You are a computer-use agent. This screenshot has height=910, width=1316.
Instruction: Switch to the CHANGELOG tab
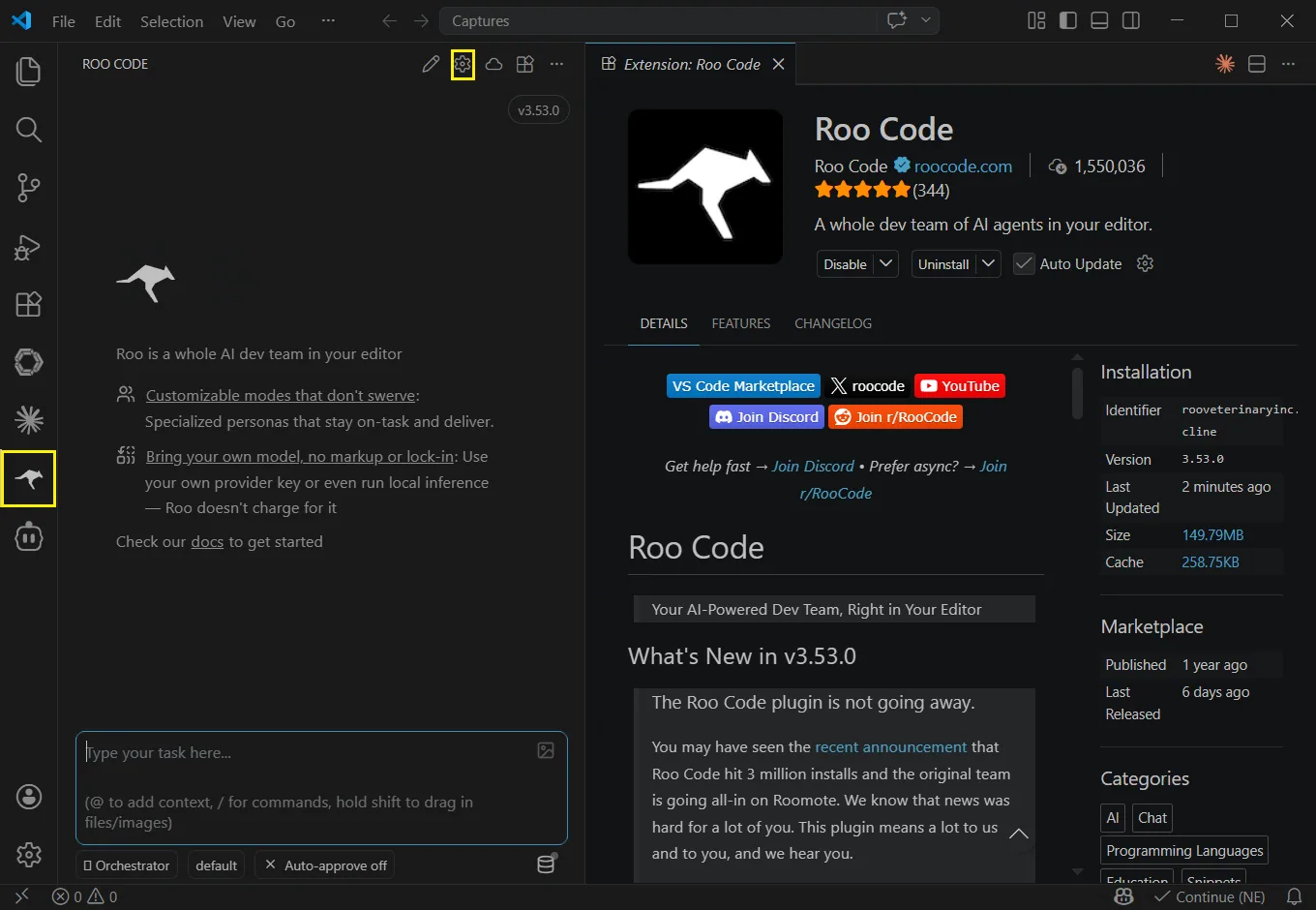(833, 323)
